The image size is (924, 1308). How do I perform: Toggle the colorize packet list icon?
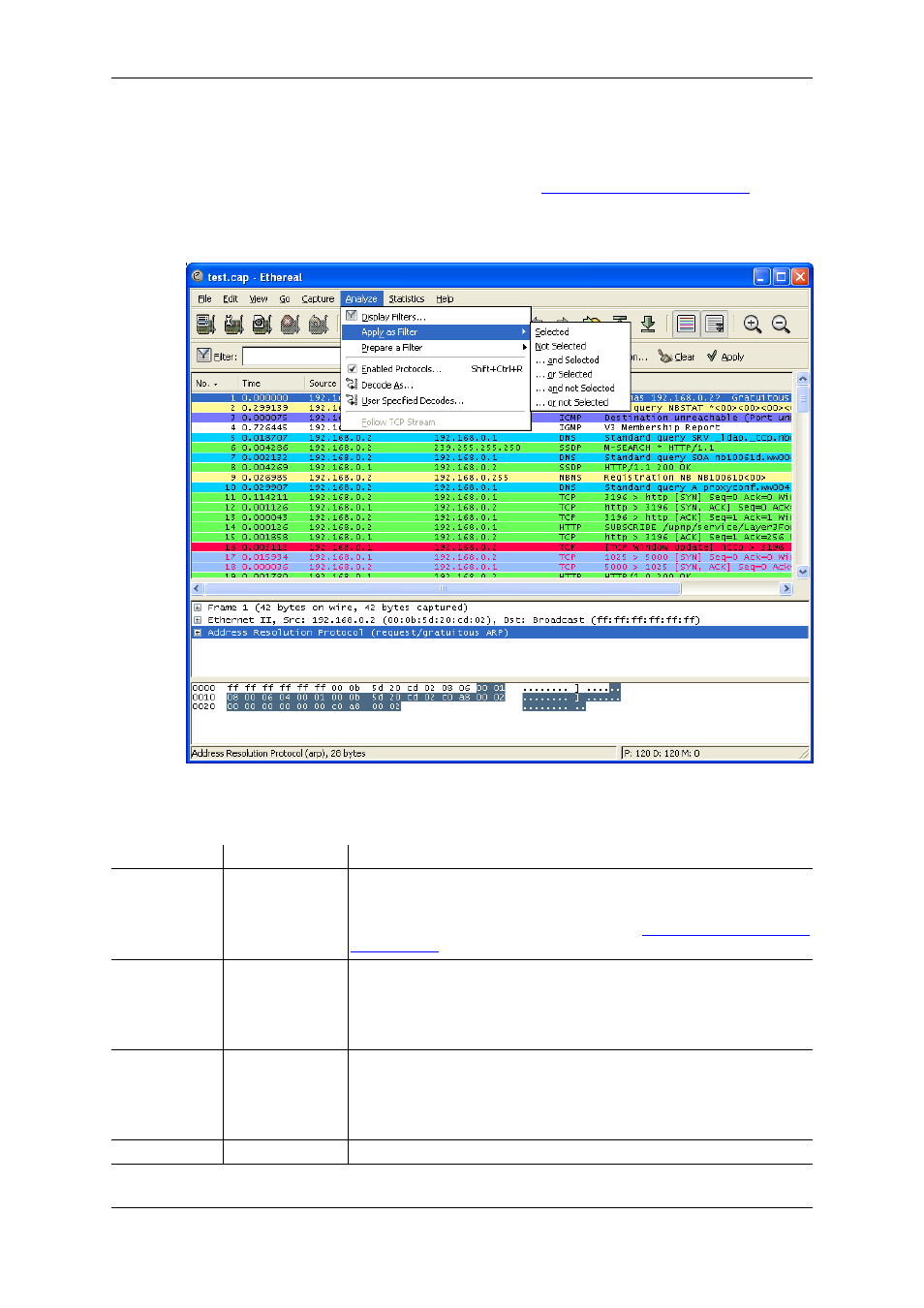[687, 324]
